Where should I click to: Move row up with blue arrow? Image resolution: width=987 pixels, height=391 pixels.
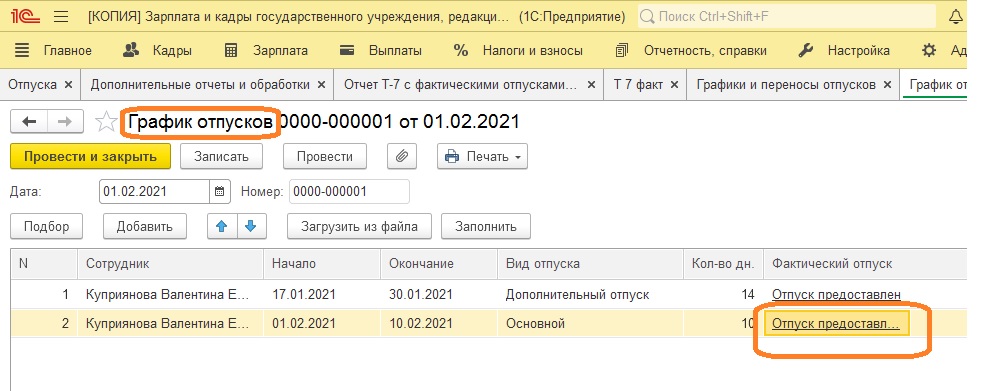coord(222,226)
